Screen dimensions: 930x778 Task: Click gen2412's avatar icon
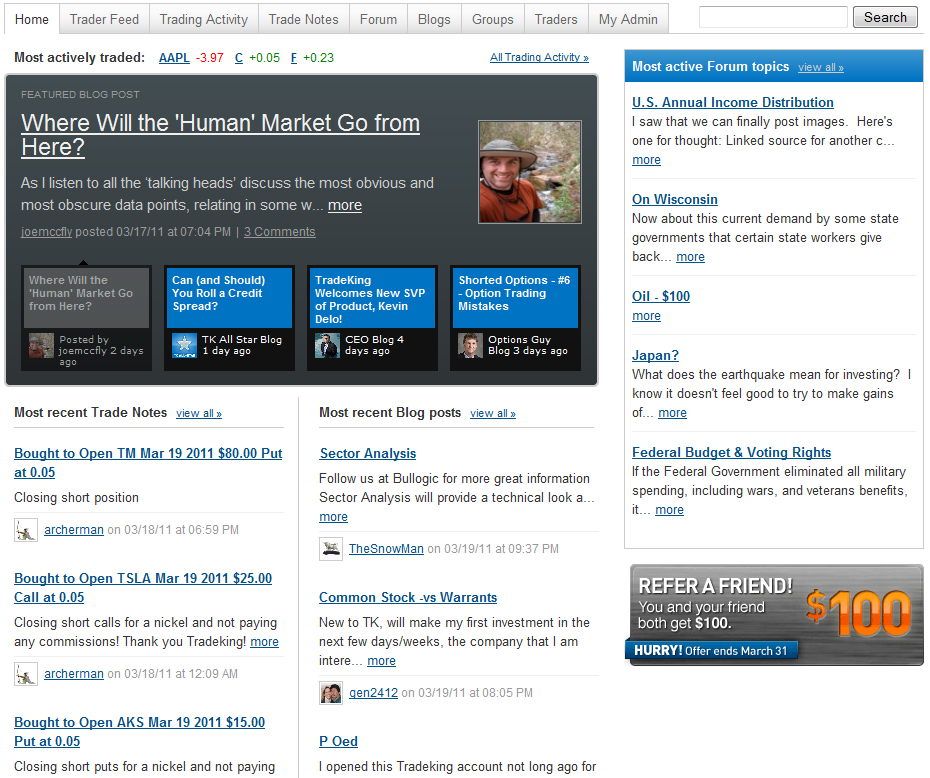pyautogui.click(x=331, y=692)
